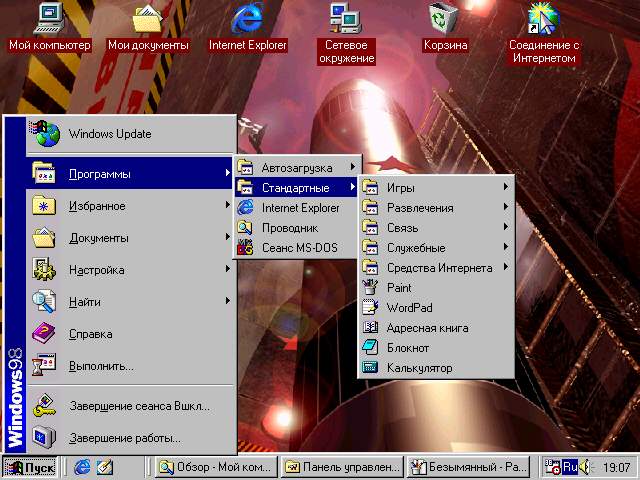Viewport: 640px width, 480px height.
Task: Click the Завершение сеанса key icon
Action: tap(44, 405)
